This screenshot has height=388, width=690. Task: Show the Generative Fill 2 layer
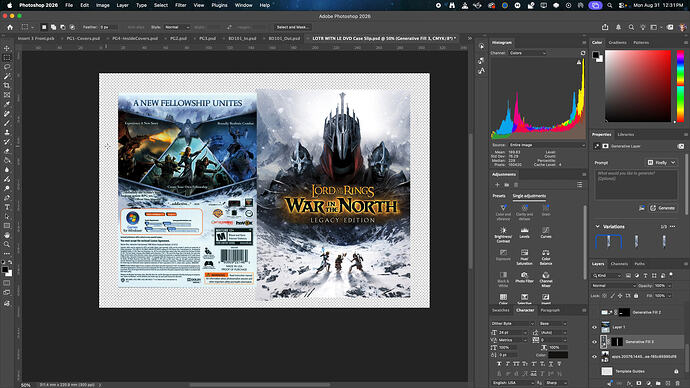pyautogui.click(x=595, y=312)
